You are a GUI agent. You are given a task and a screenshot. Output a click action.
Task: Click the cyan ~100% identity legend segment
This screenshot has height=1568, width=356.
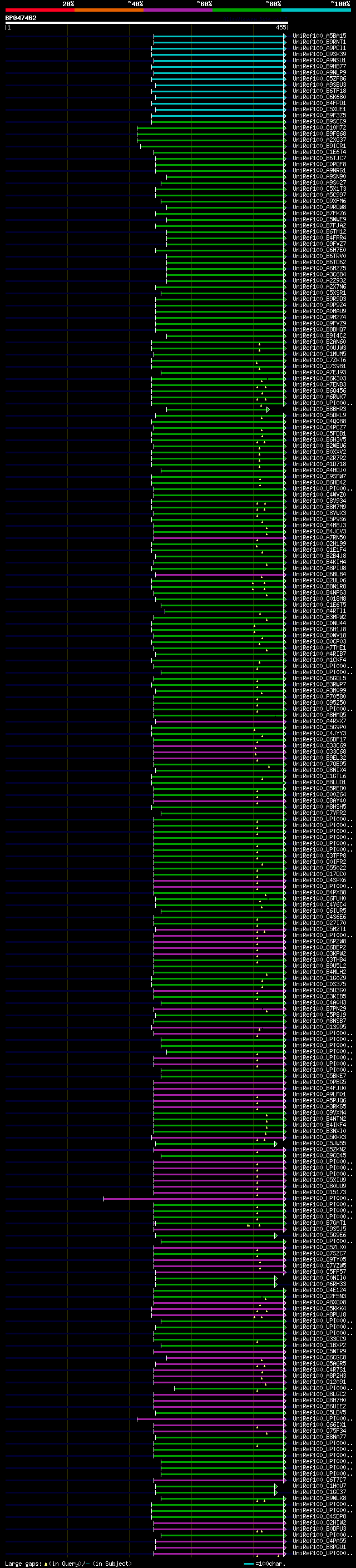pos(317,10)
